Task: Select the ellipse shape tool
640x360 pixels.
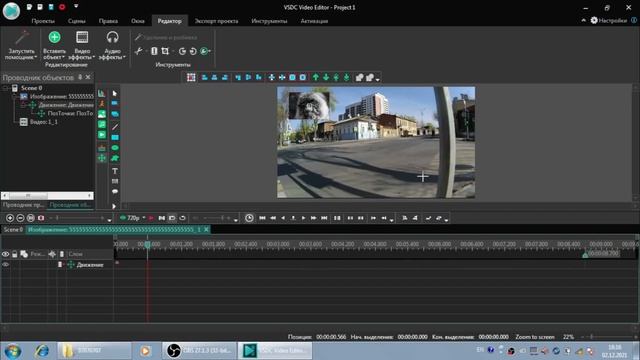Action: click(115, 148)
